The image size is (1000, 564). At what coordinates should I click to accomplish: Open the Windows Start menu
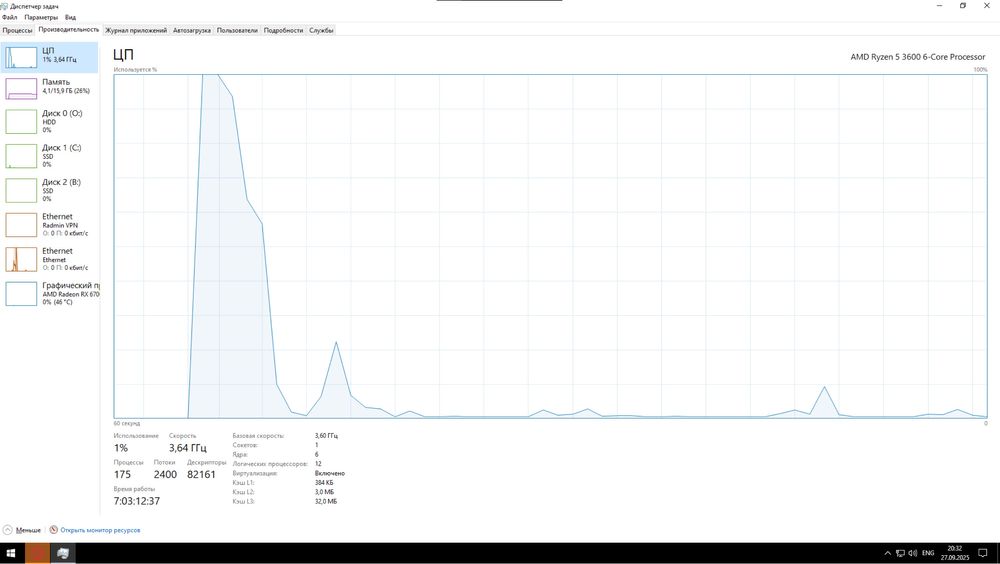pyautogui.click(x=11, y=553)
